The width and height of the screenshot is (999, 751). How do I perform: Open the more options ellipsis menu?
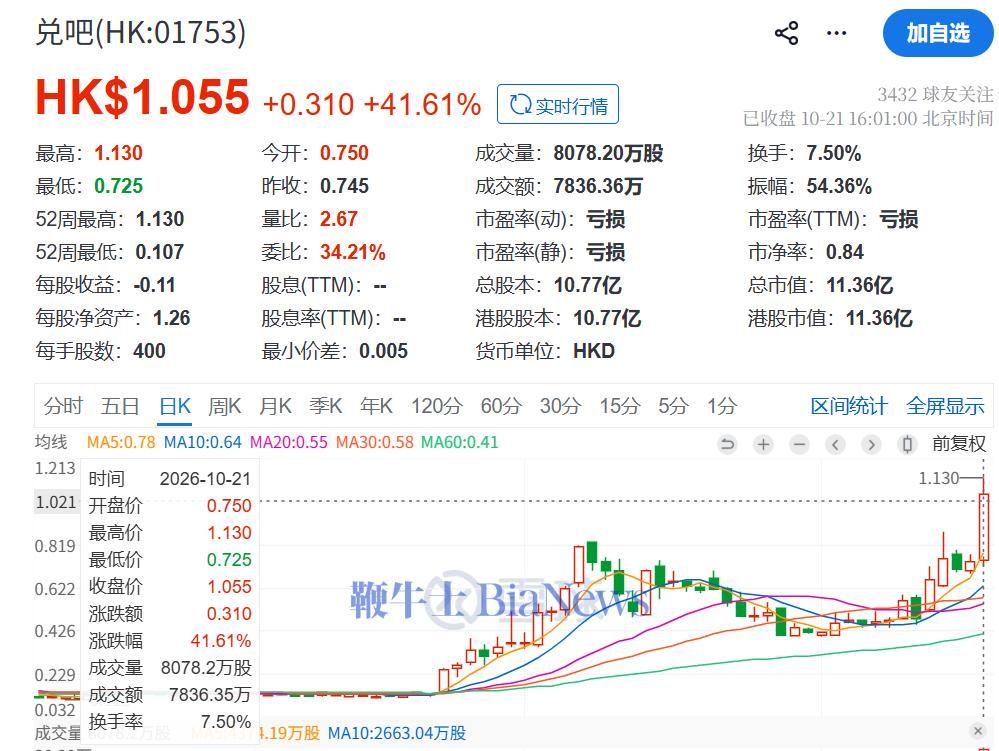(x=836, y=33)
